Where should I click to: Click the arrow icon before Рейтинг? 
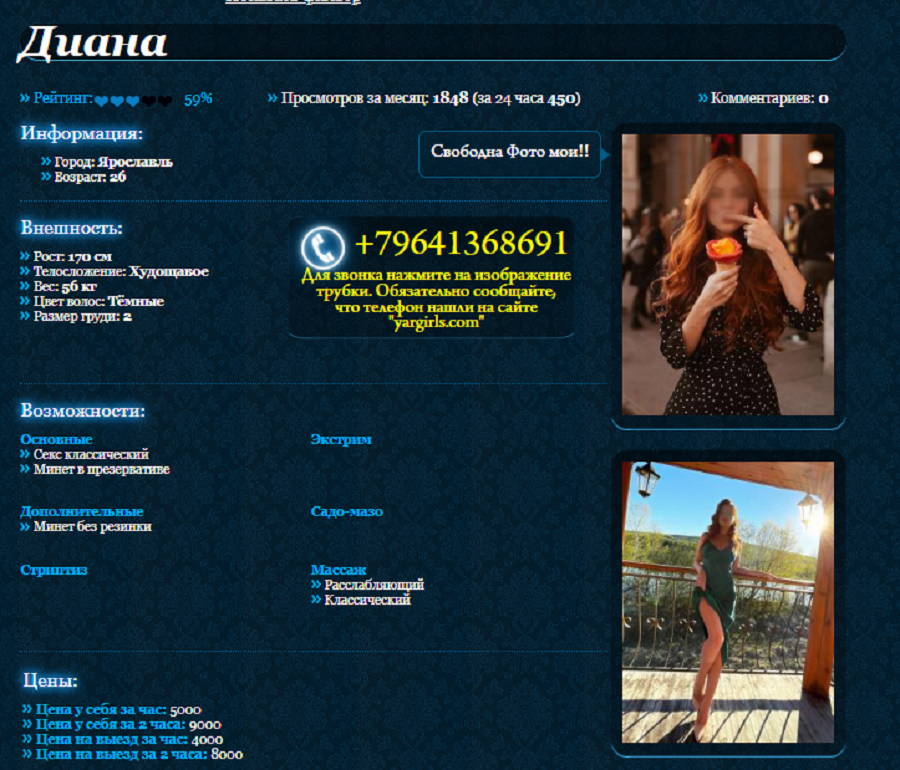click(x=25, y=98)
